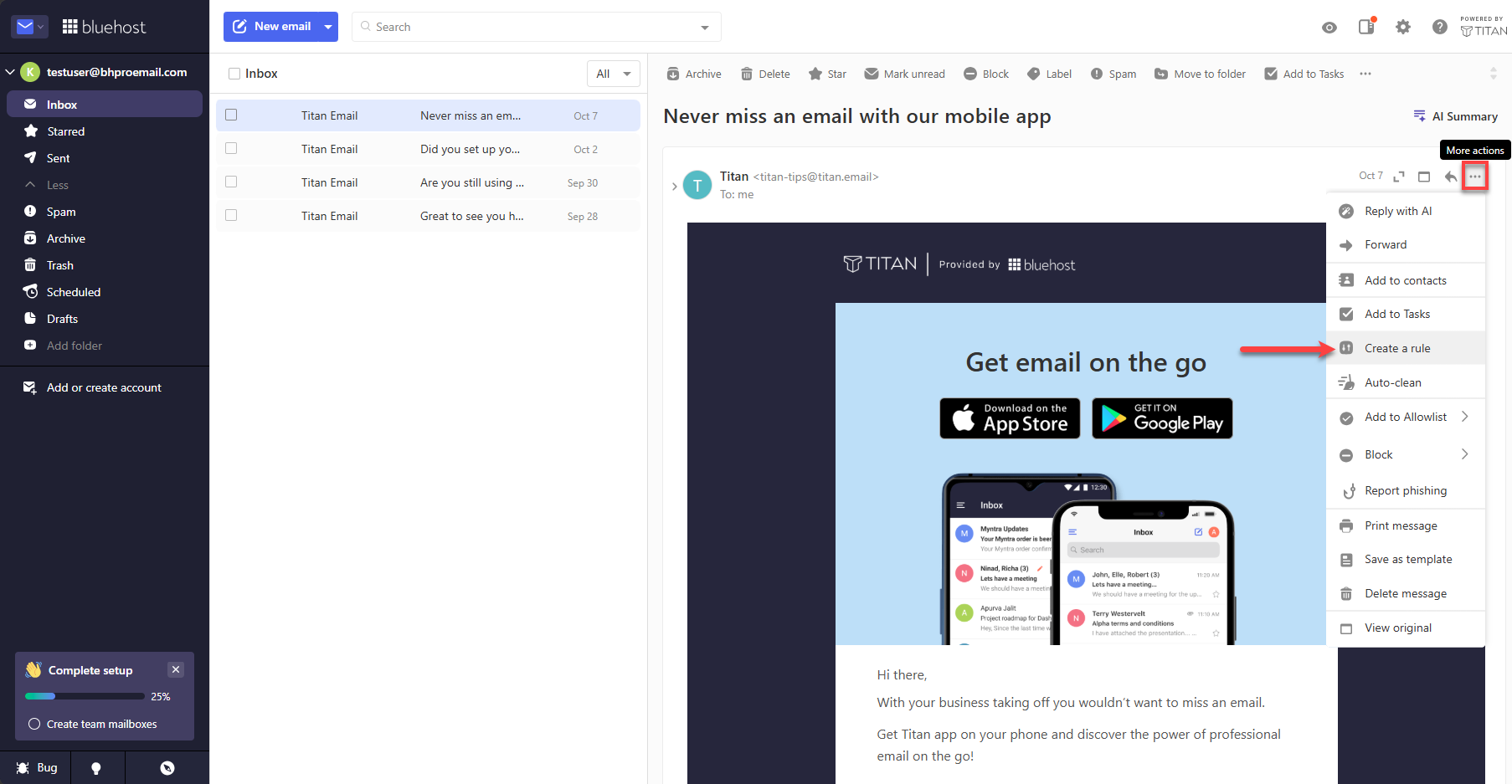Open the contacts panel icon with notification dot
The width and height of the screenshot is (1512, 784).
coord(1366,26)
